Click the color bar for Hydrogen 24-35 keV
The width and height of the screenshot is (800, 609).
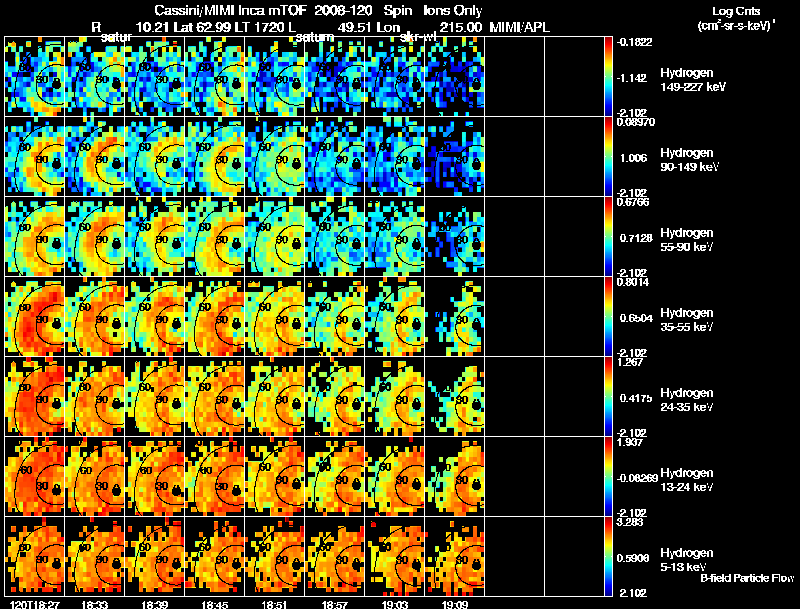pyautogui.click(x=608, y=397)
